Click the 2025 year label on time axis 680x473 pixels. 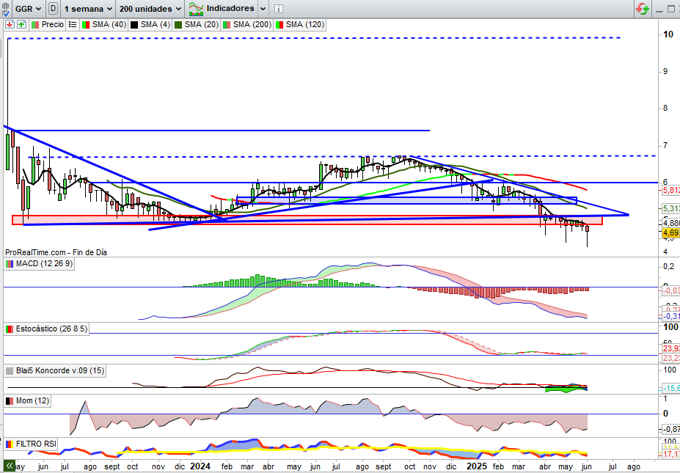(476, 466)
